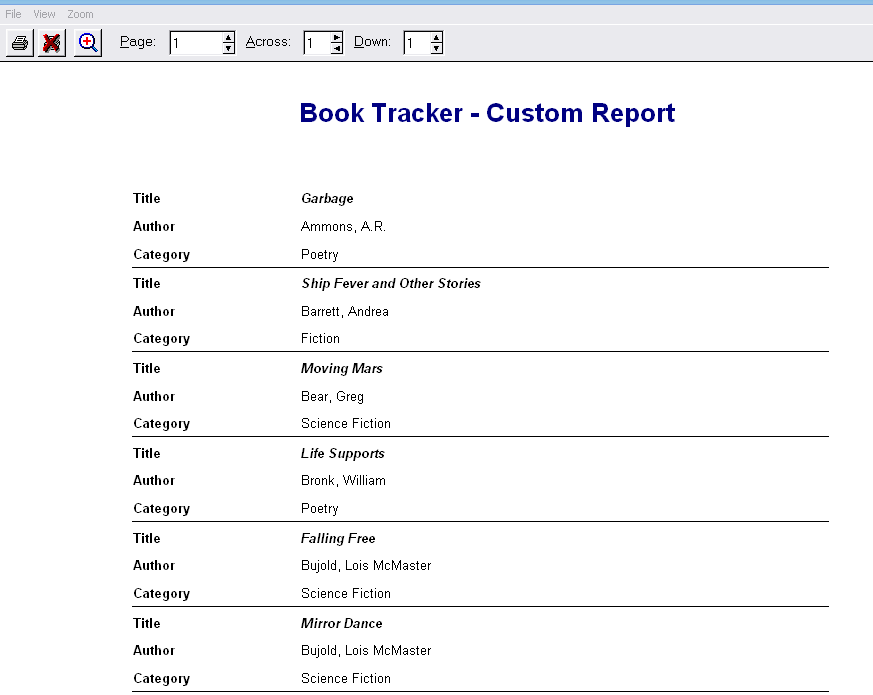Click into the Down value field
This screenshot has width=873, height=695.
pos(417,43)
